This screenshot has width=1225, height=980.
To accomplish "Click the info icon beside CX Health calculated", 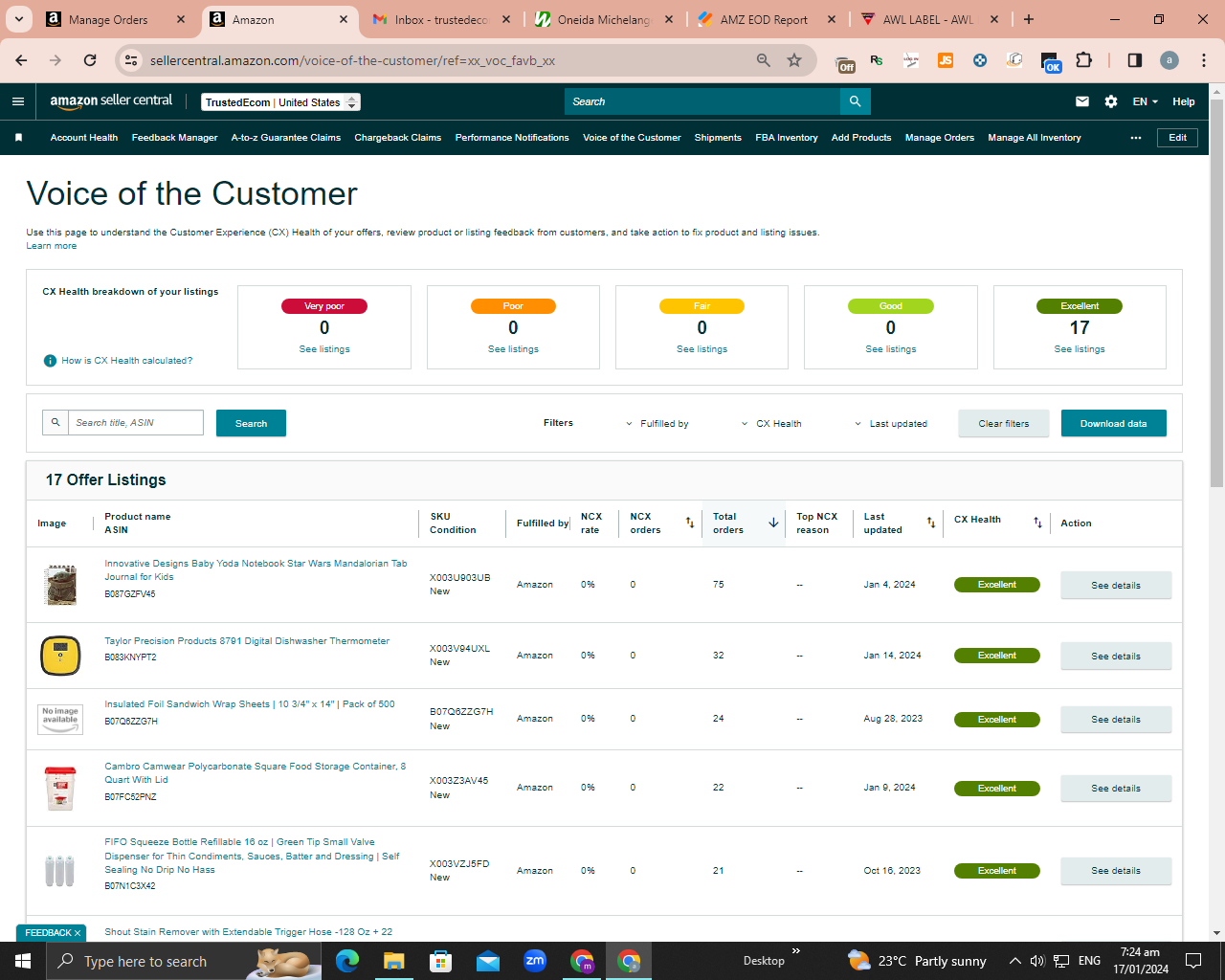I will (x=50, y=361).
